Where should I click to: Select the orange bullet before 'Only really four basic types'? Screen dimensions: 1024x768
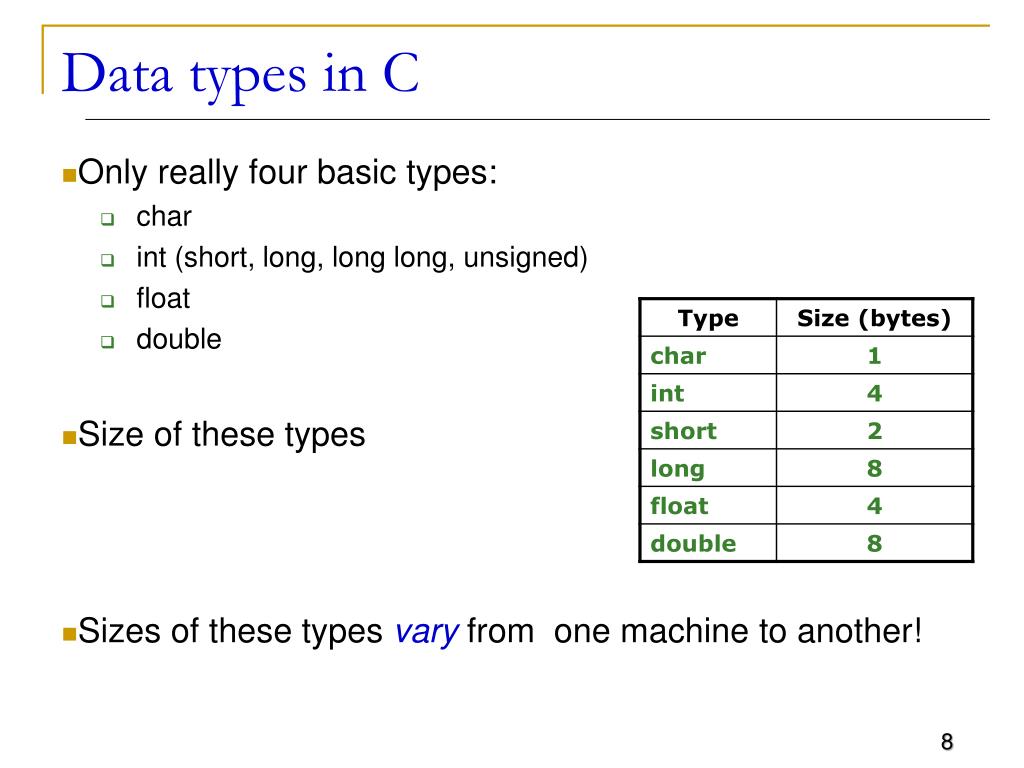click(69, 175)
